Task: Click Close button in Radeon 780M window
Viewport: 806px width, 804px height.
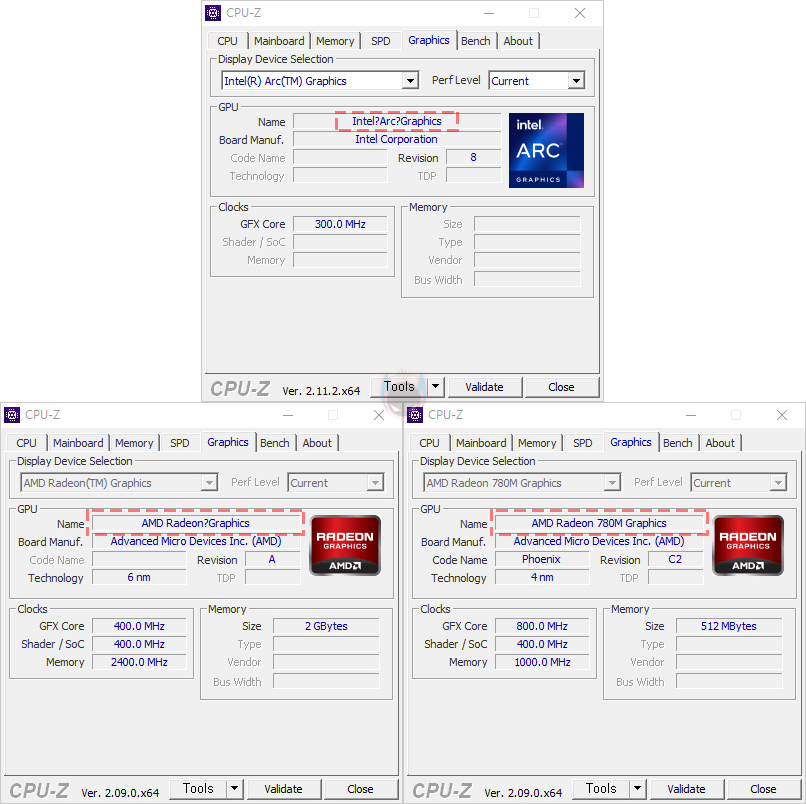Action: 763,789
